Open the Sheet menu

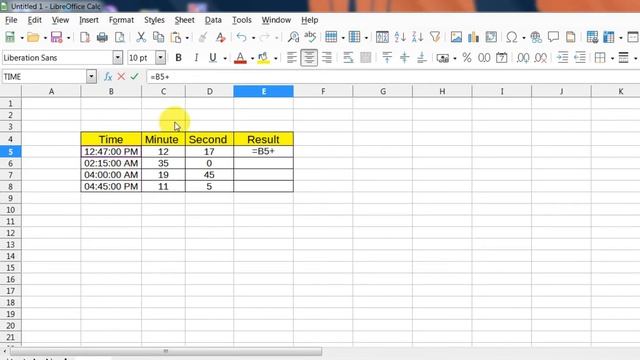click(x=184, y=20)
